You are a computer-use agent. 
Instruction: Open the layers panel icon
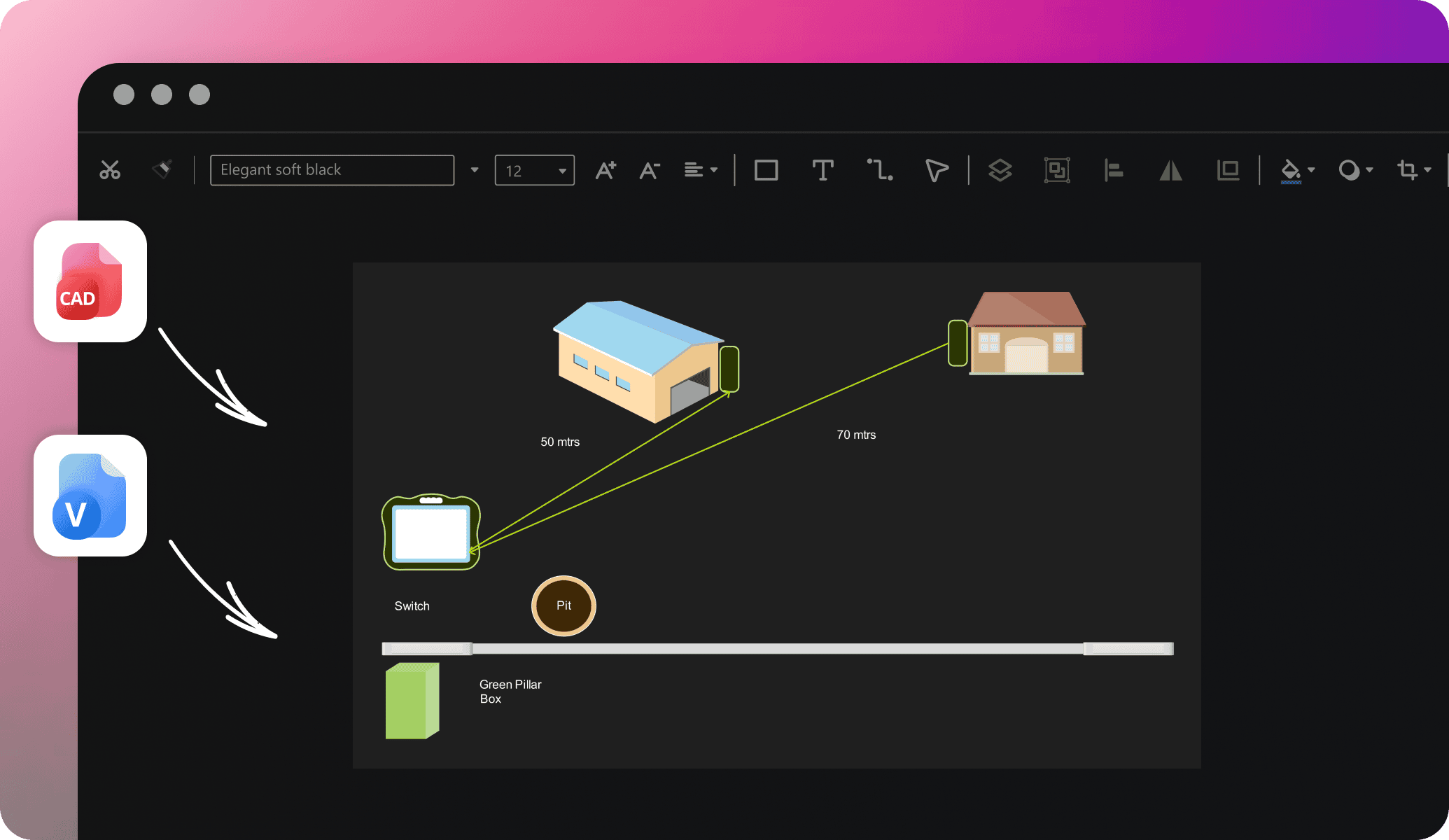[1001, 168]
